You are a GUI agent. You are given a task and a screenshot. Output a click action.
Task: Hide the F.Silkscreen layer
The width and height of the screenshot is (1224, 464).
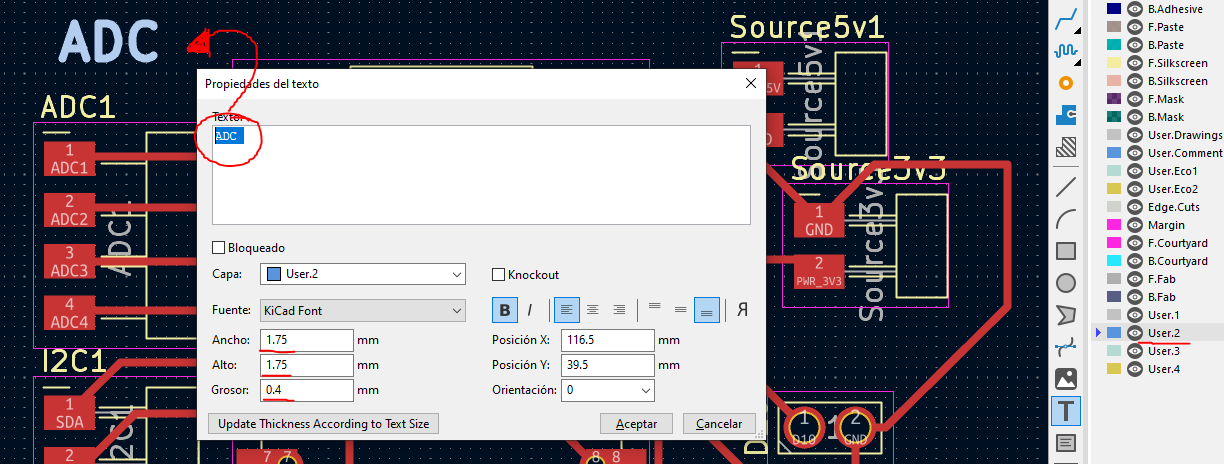[1135, 63]
